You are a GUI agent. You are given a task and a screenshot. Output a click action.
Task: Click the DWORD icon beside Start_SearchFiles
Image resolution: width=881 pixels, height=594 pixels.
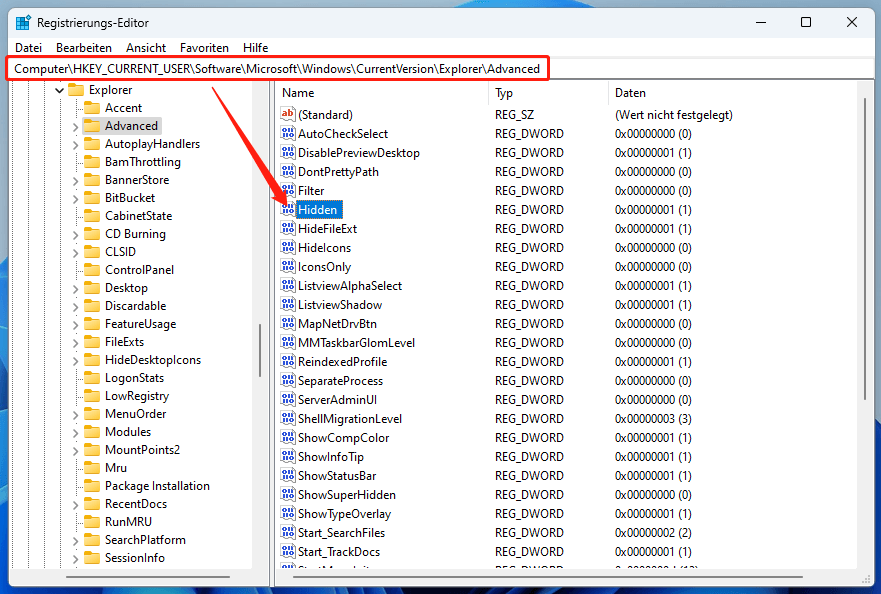[288, 532]
